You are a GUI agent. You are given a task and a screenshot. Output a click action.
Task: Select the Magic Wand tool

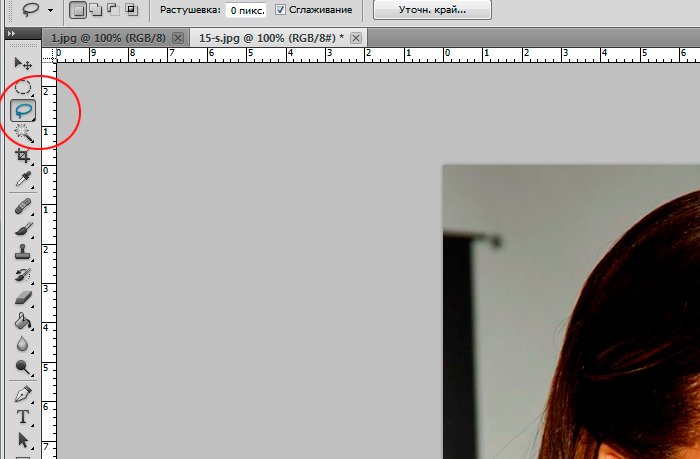click(x=23, y=133)
